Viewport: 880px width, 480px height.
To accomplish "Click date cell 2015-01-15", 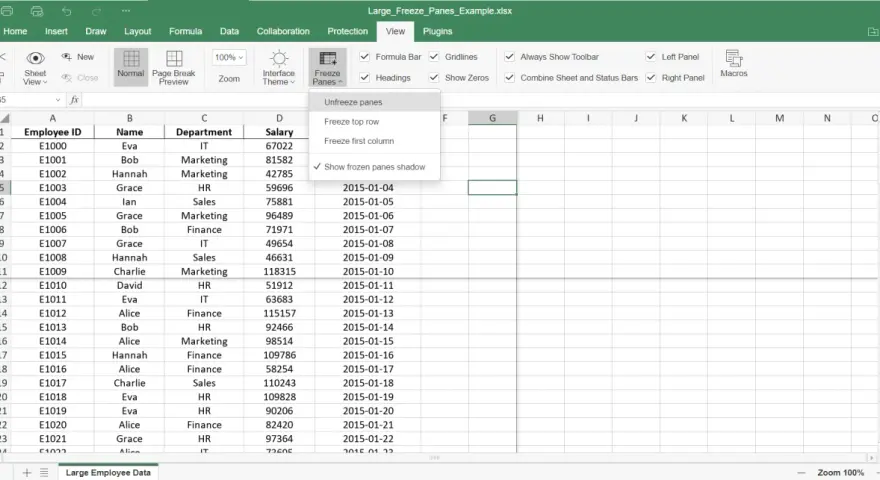I will tap(368, 341).
